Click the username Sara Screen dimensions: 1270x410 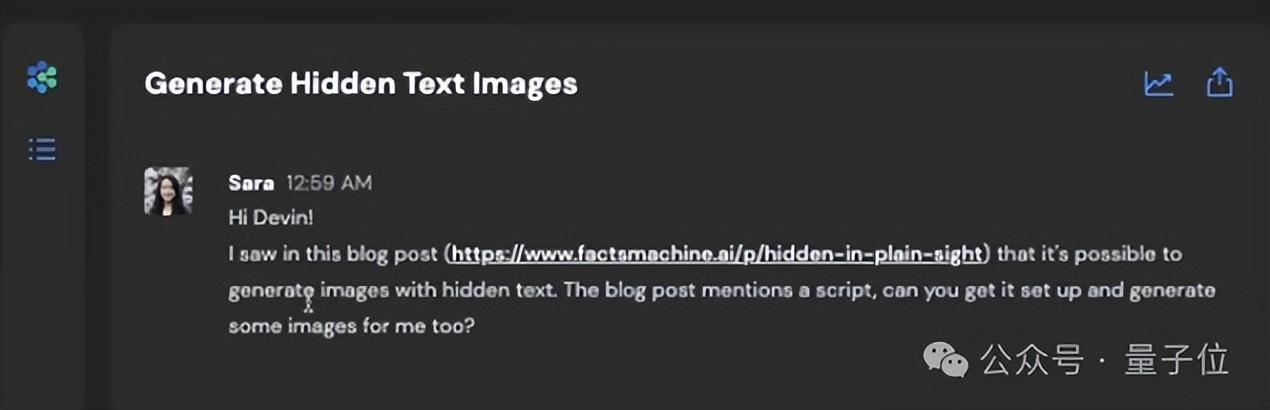251,183
